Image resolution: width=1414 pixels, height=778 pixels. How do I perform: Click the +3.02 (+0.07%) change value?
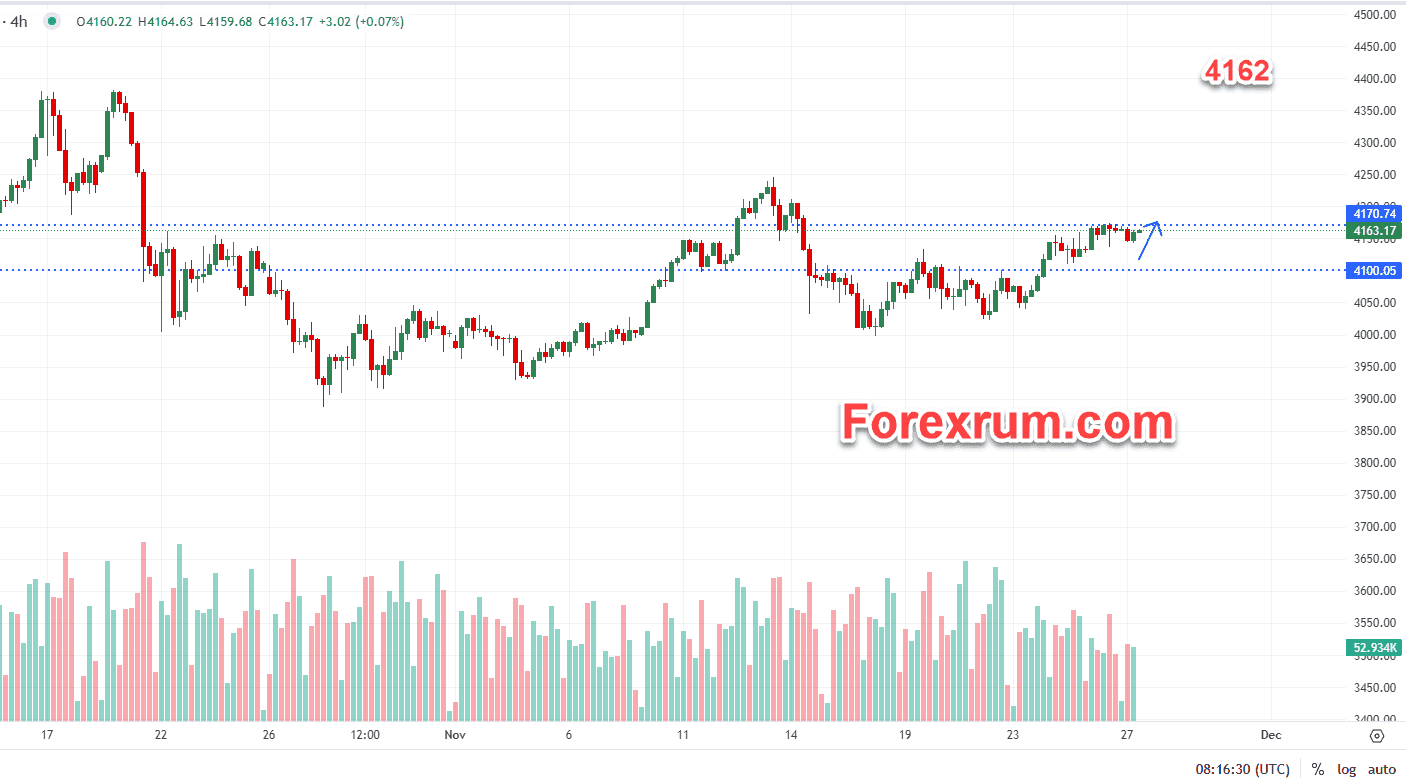(363, 21)
